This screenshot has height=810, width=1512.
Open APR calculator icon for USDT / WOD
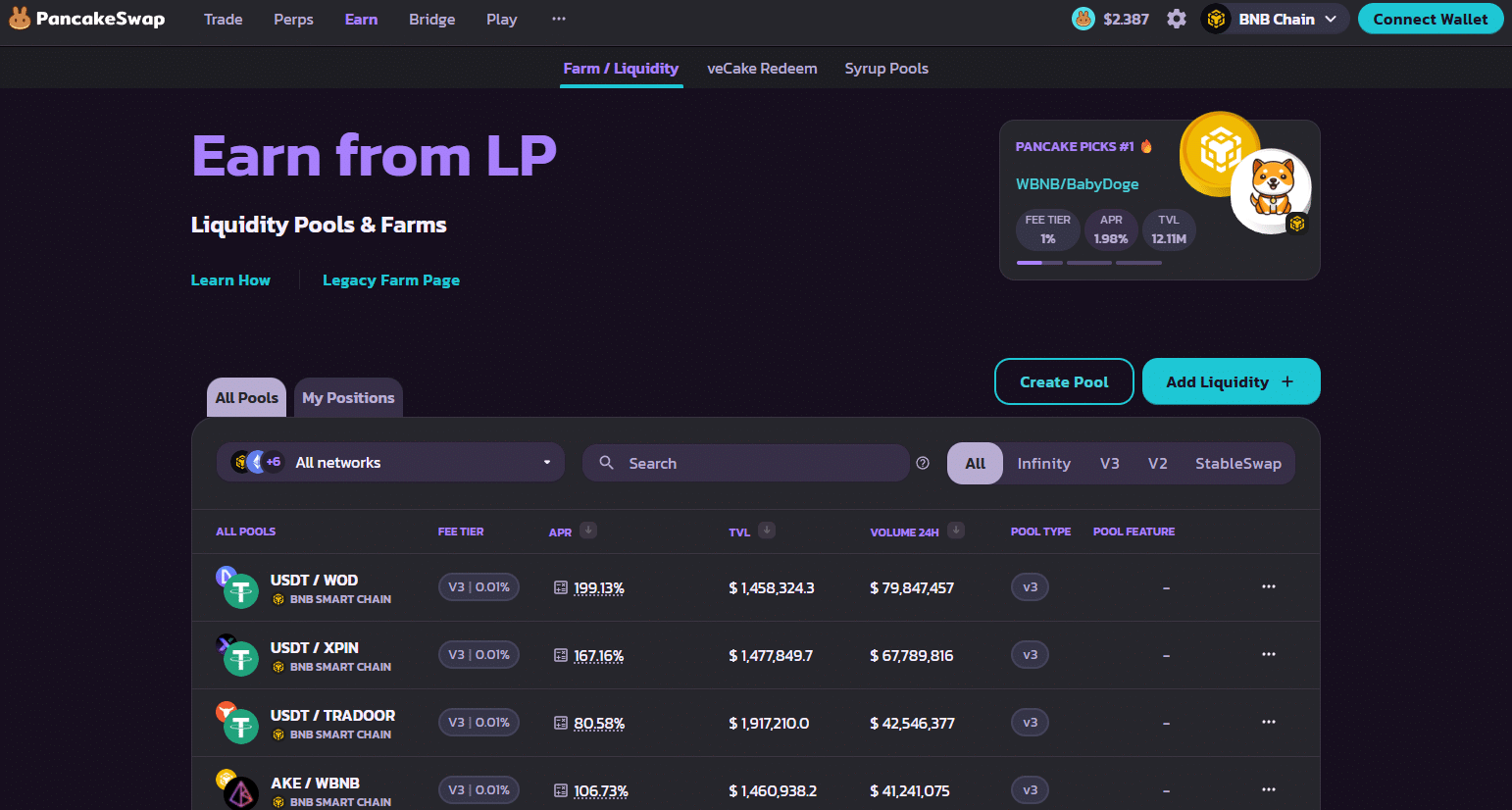[x=561, y=587]
